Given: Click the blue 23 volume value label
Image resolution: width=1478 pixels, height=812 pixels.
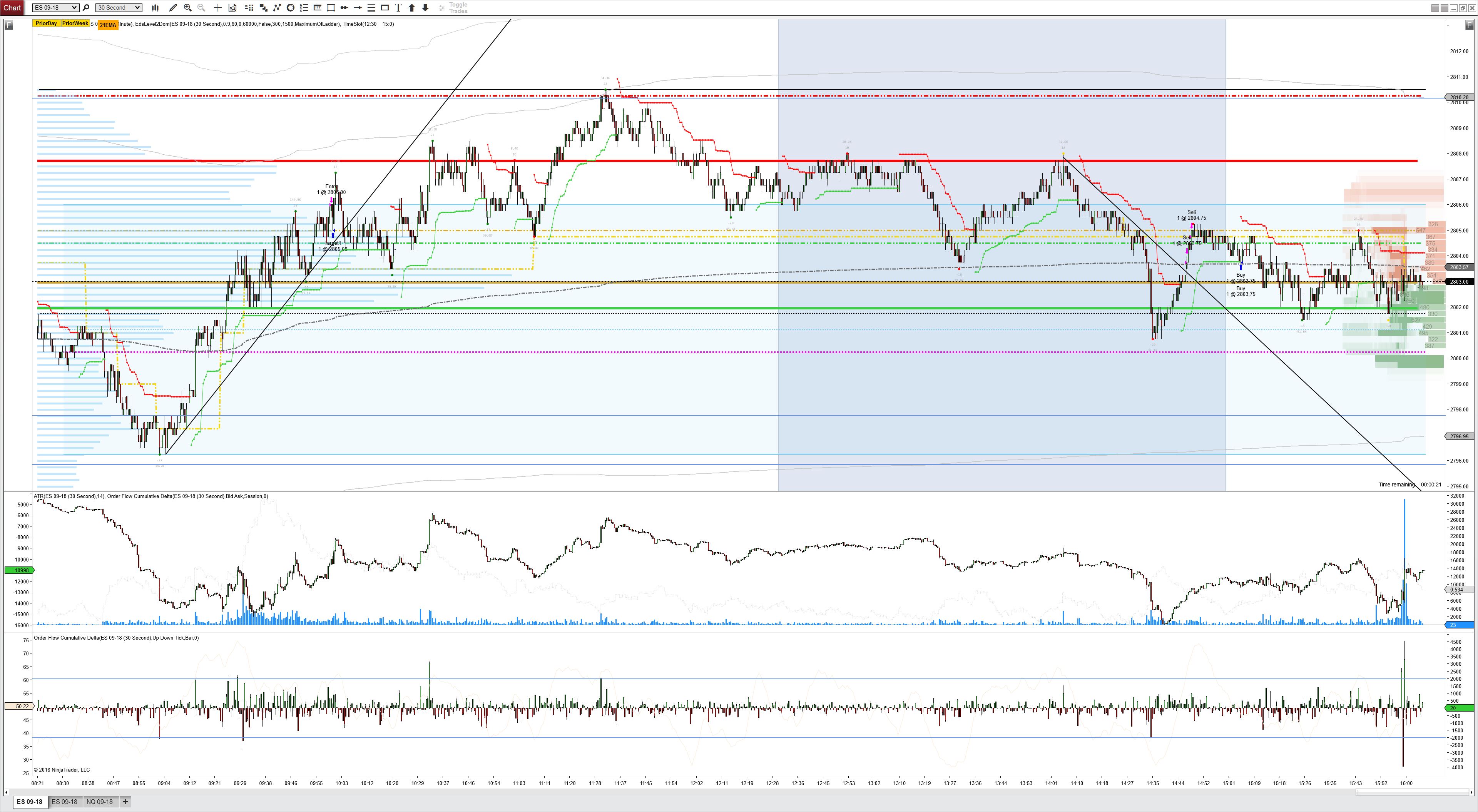Looking at the screenshot, I should coord(1459,625).
